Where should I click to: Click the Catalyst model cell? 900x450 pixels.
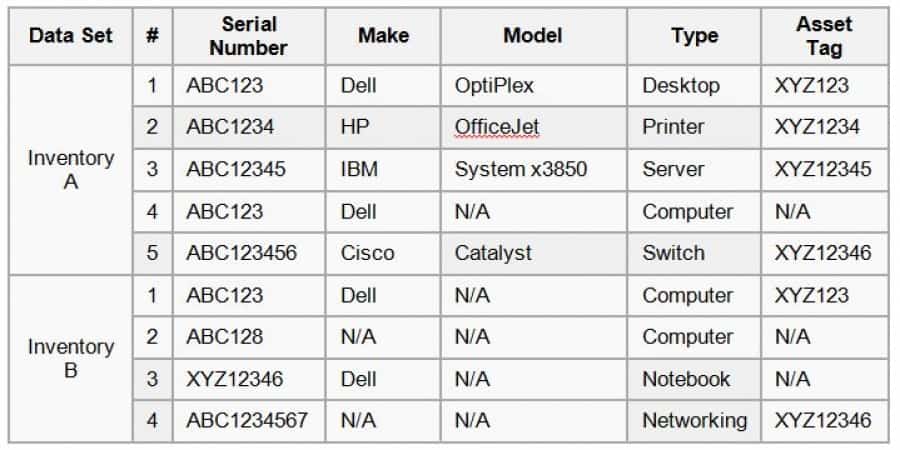click(x=493, y=254)
